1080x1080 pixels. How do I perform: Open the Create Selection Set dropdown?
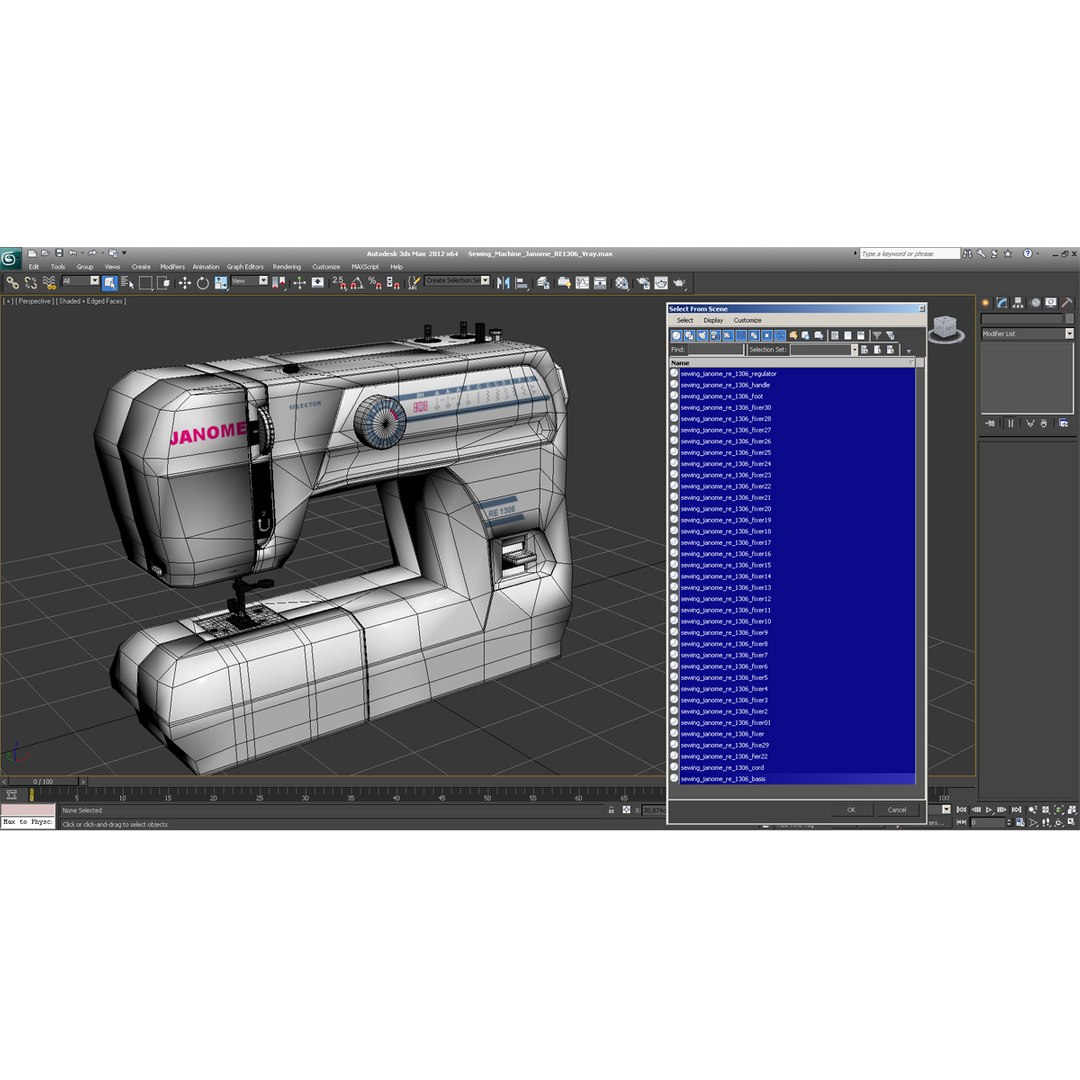457,280
